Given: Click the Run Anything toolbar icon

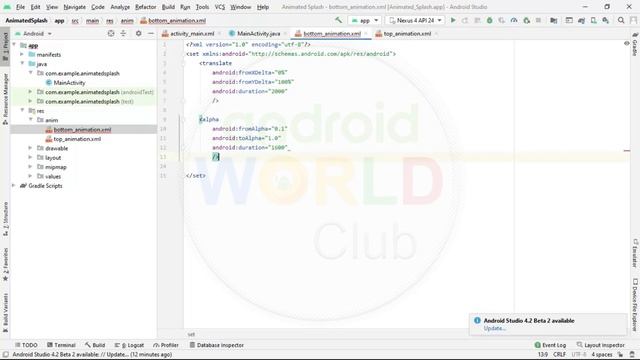Looking at the screenshot, I should click(x=569, y=20).
